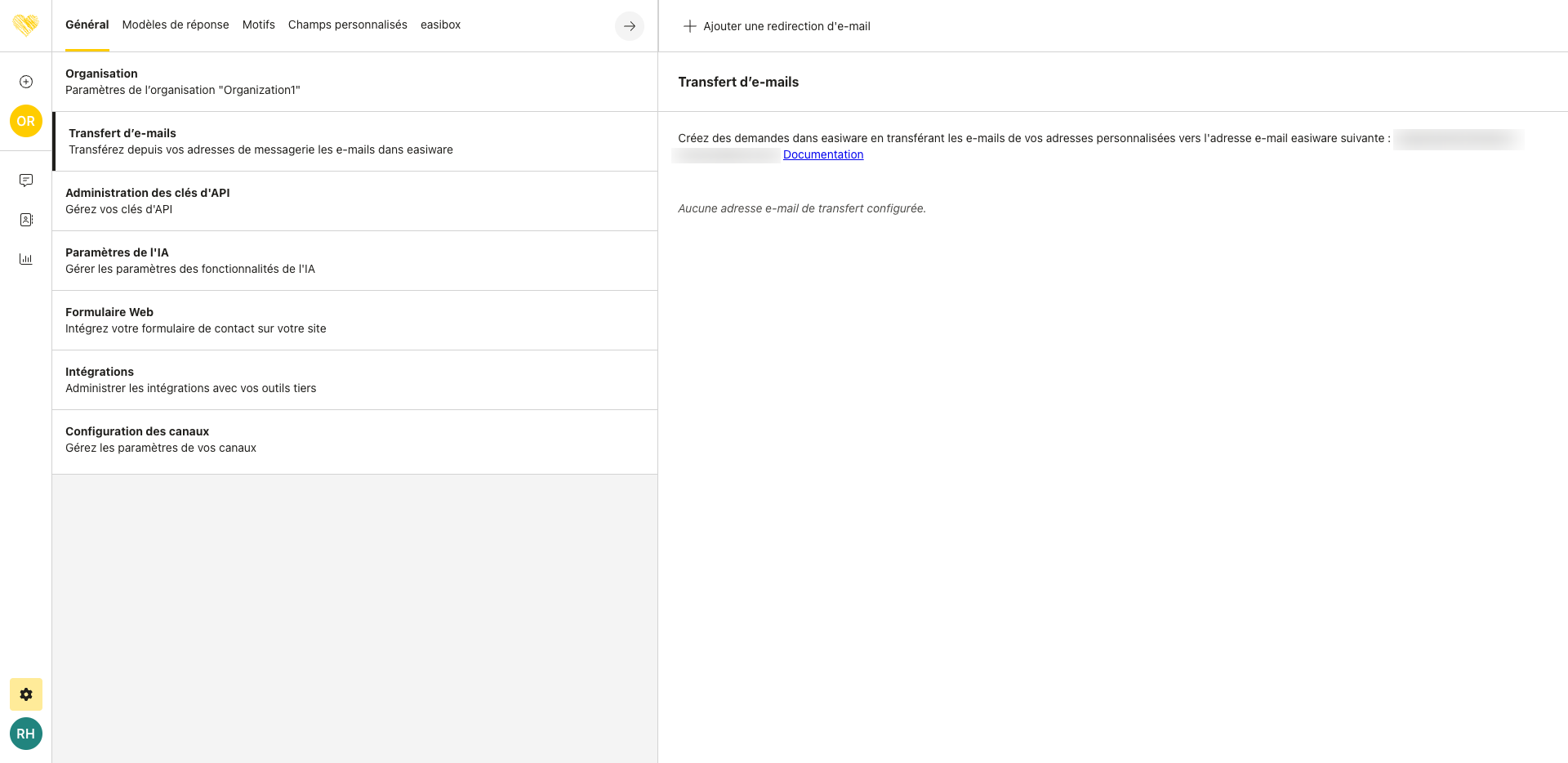Open the RH user profile avatar
This screenshot has height=763, width=1568.
[x=26, y=734]
